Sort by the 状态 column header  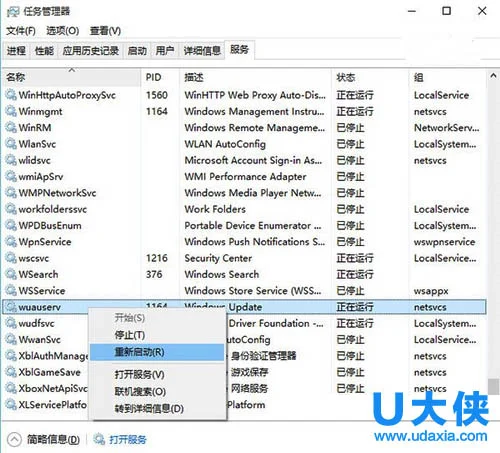tap(370, 78)
